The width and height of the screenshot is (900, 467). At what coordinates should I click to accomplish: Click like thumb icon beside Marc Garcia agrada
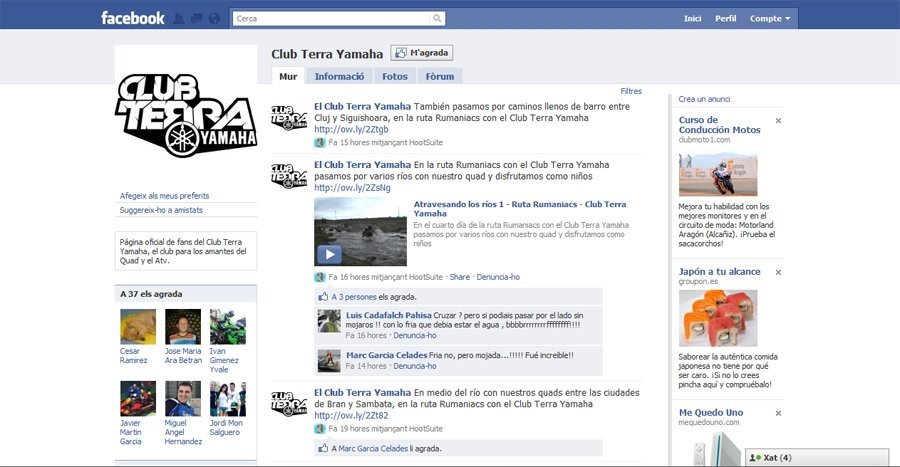tap(323, 448)
